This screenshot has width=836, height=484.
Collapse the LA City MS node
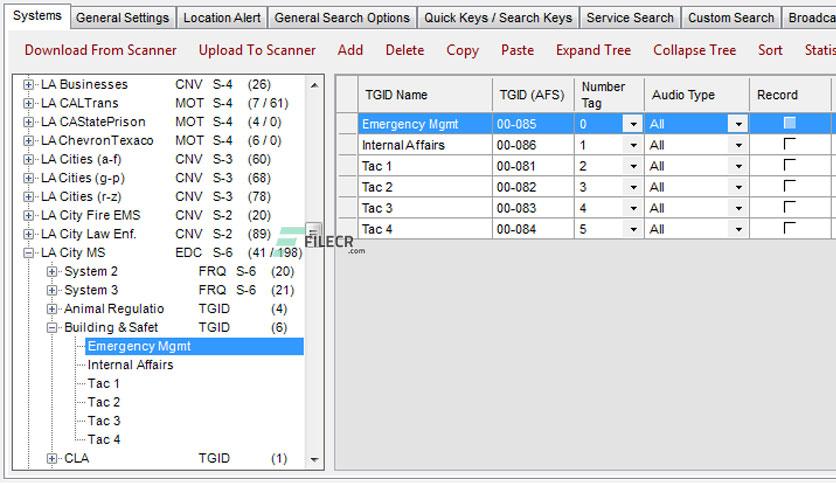pos(29,253)
